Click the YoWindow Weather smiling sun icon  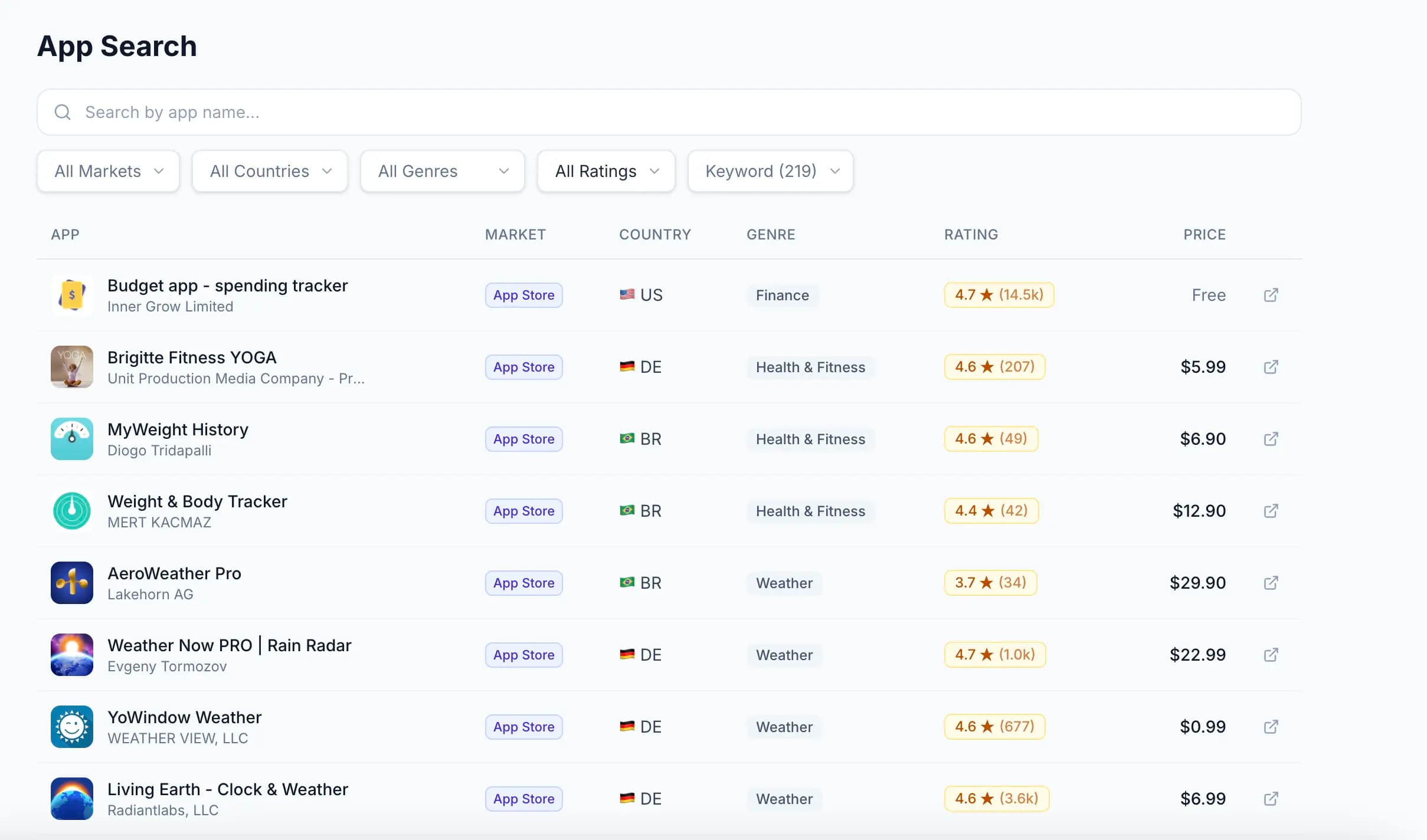72,727
